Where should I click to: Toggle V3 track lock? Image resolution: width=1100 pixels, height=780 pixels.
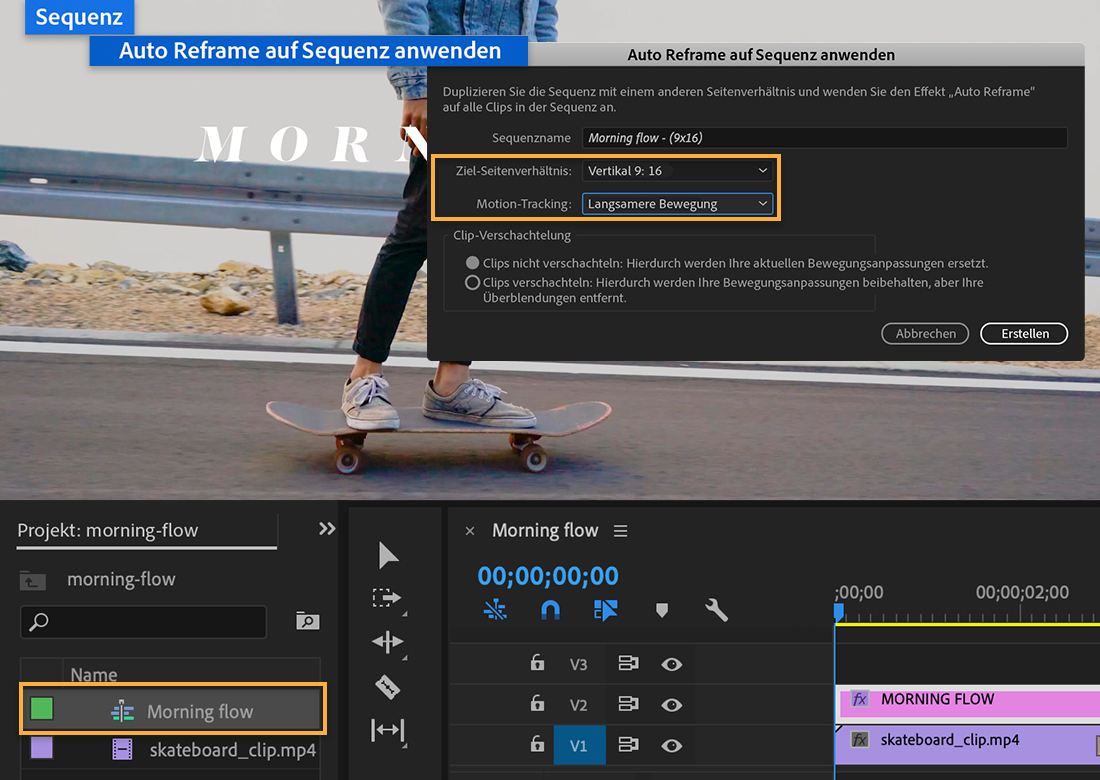537,663
